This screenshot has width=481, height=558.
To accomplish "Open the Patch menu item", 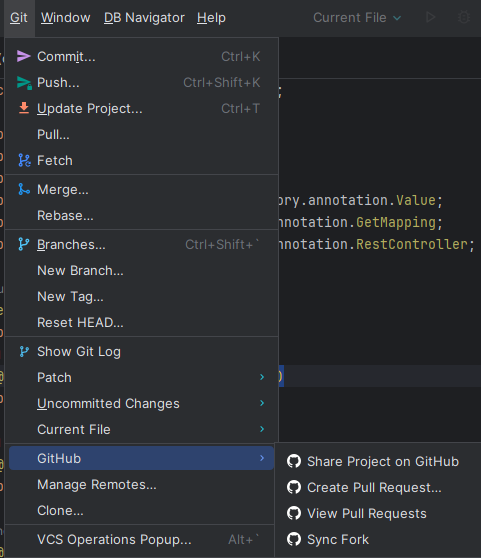I will (141, 377).
